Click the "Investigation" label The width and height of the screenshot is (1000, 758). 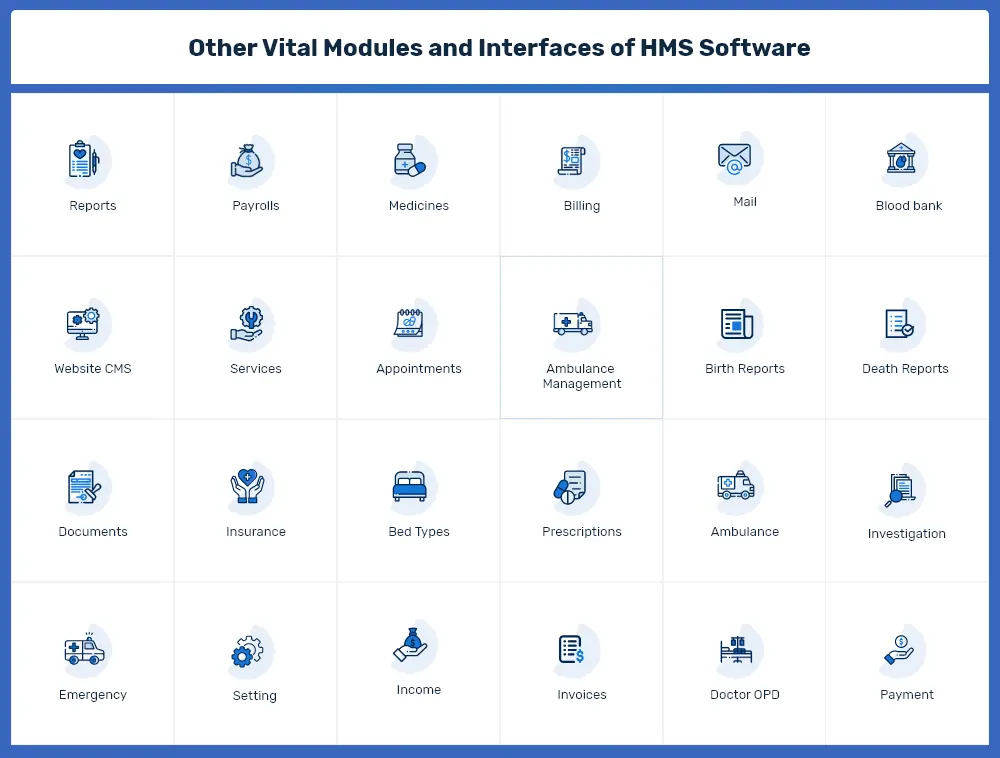(907, 534)
